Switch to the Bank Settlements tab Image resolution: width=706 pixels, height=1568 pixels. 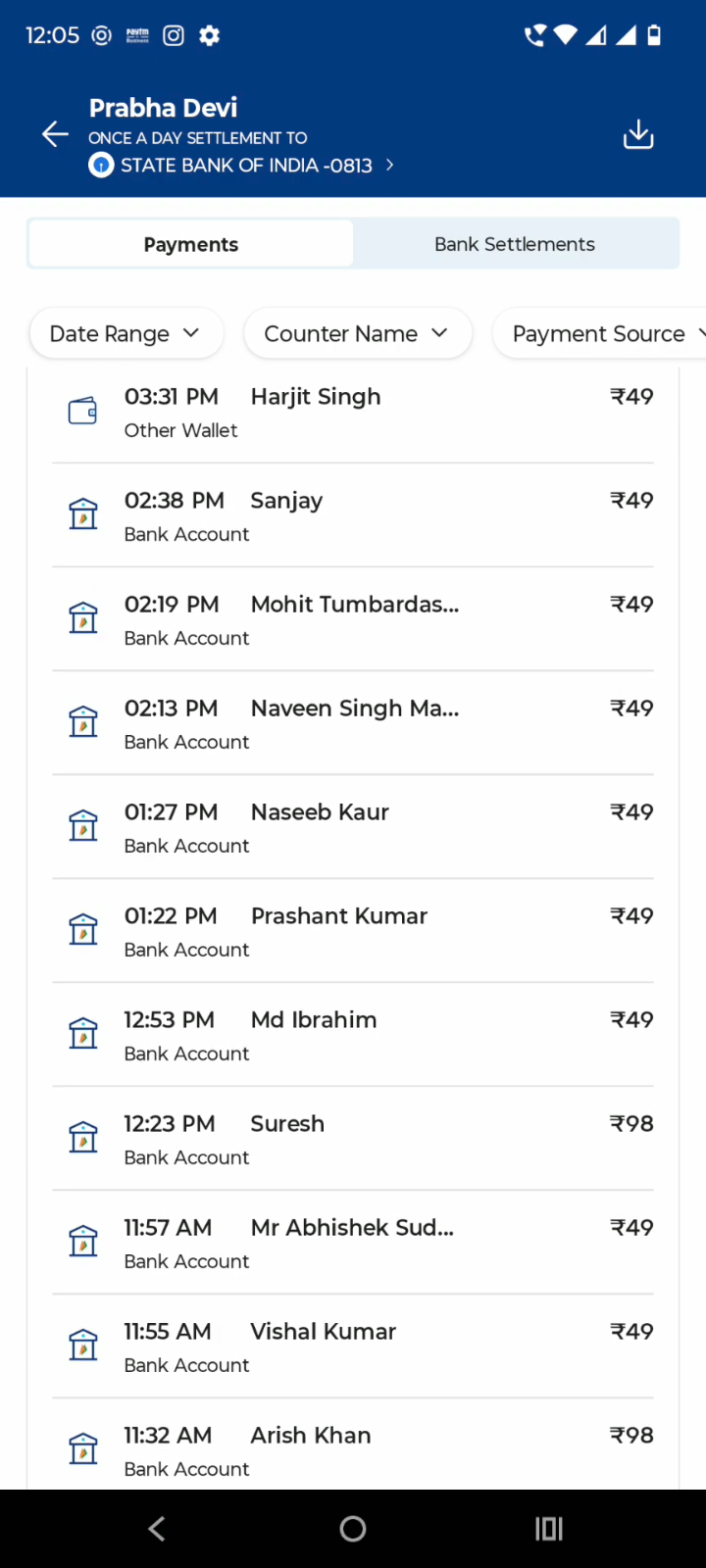coord(515,244)
